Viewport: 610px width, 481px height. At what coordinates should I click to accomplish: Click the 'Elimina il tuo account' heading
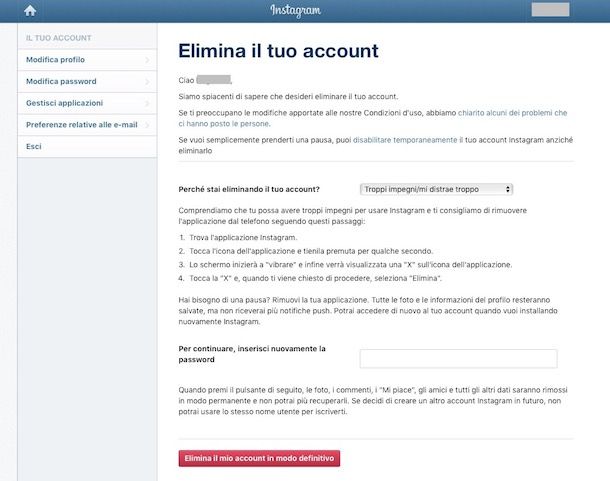[277, 50]
